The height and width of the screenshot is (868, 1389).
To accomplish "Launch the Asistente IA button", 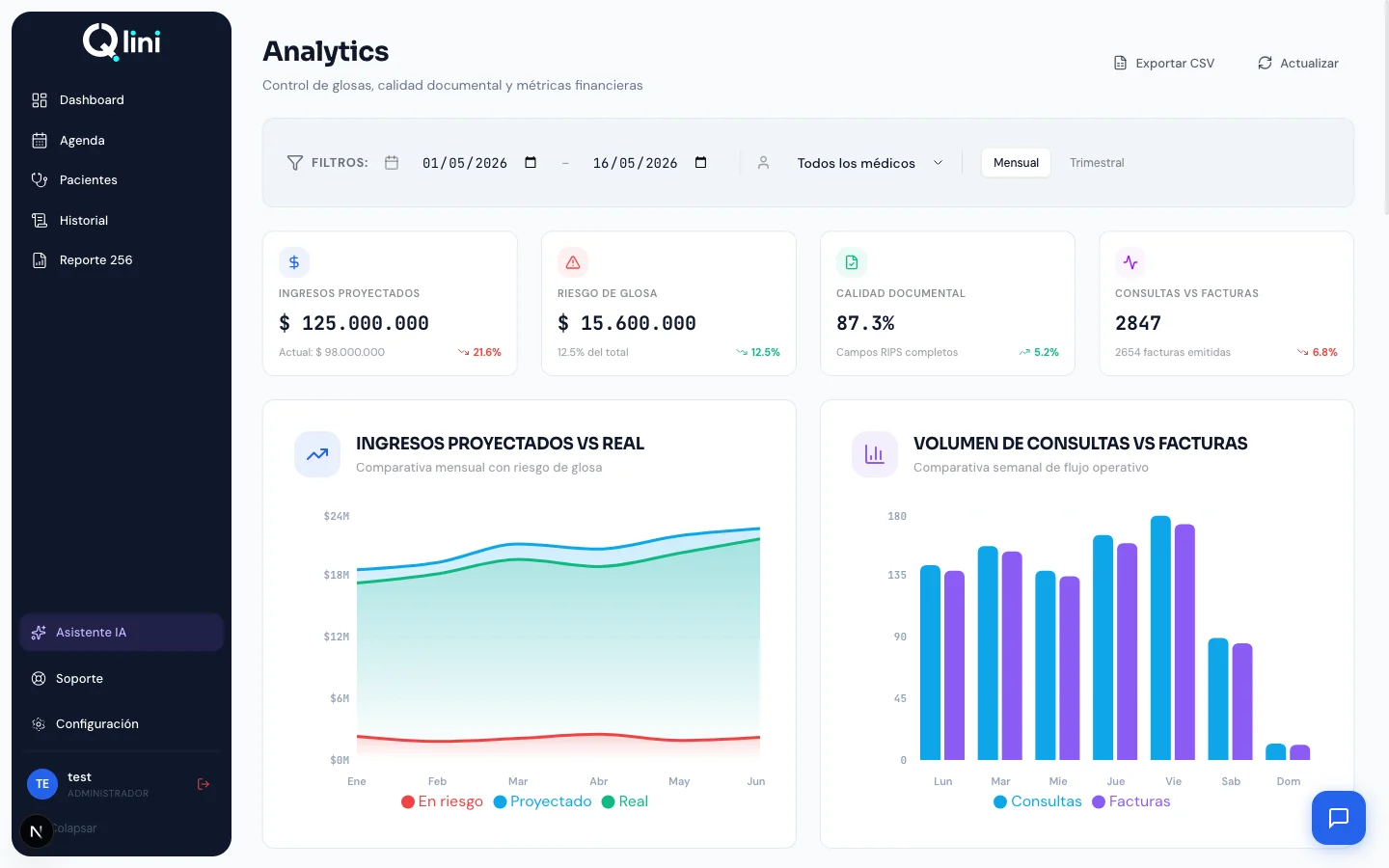I will coord(122,633).
